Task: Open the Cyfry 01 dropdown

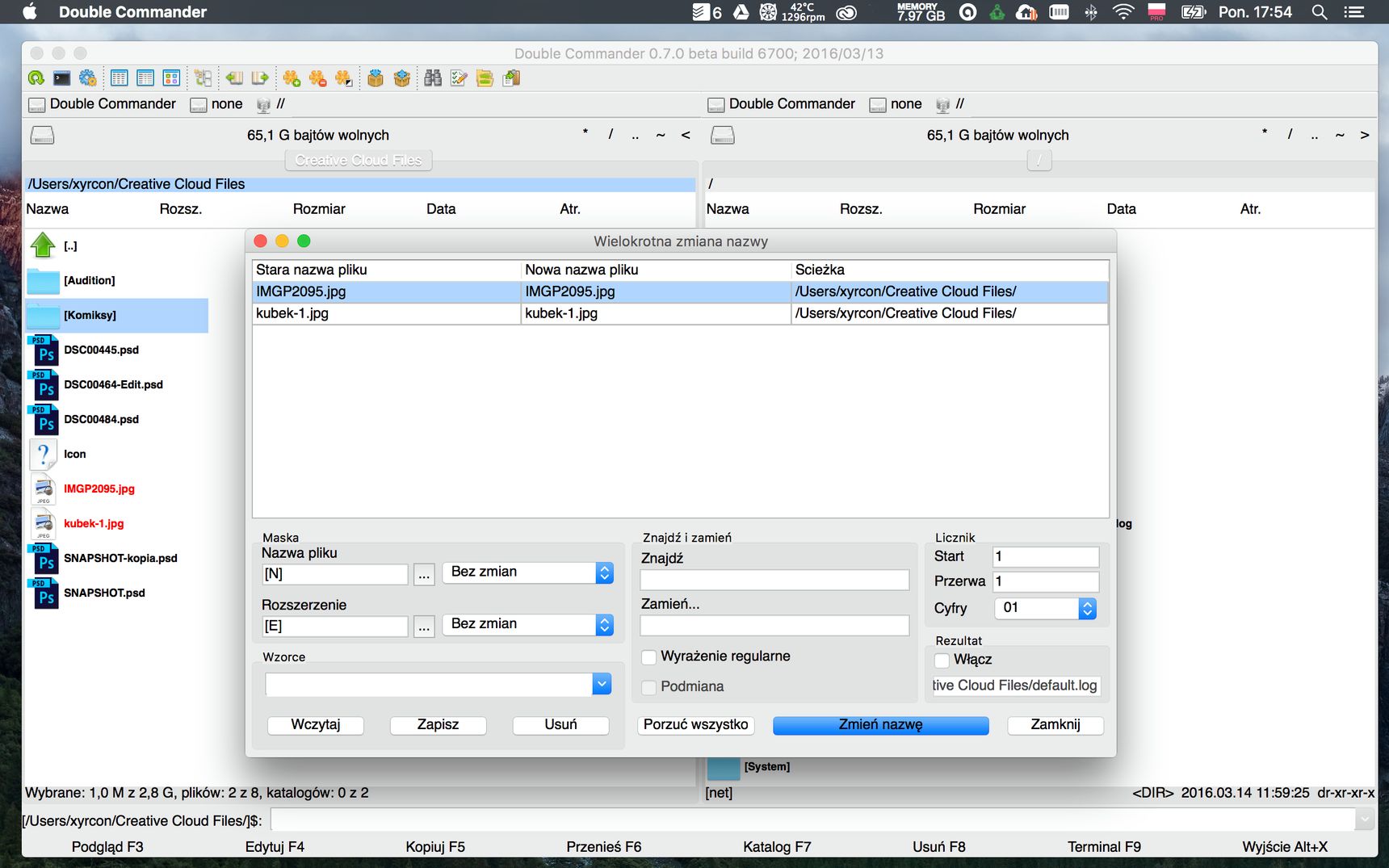Action: (x=1045, y=608)
